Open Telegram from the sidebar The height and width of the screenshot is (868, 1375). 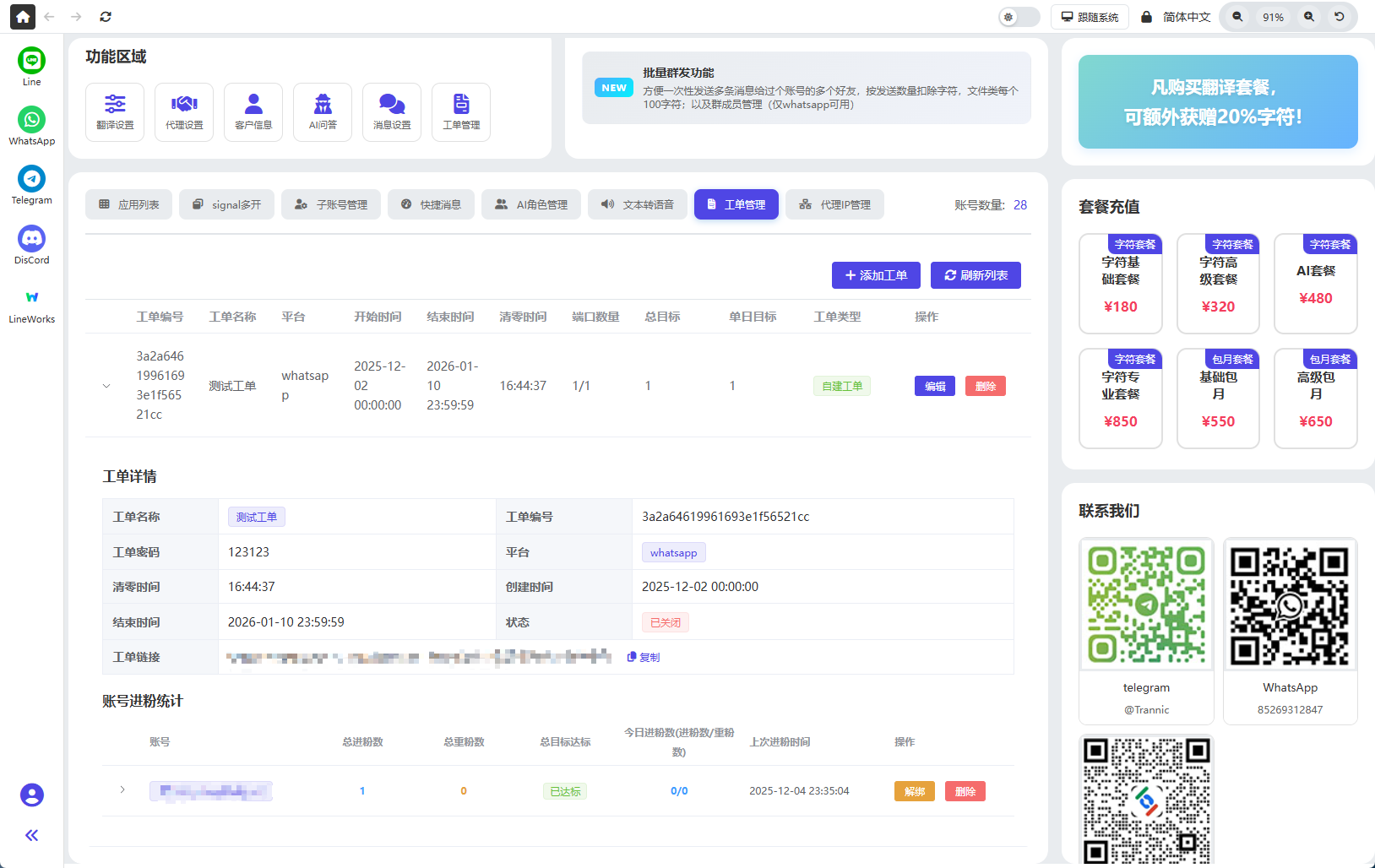pyautogui.click(x=31, y=179)
